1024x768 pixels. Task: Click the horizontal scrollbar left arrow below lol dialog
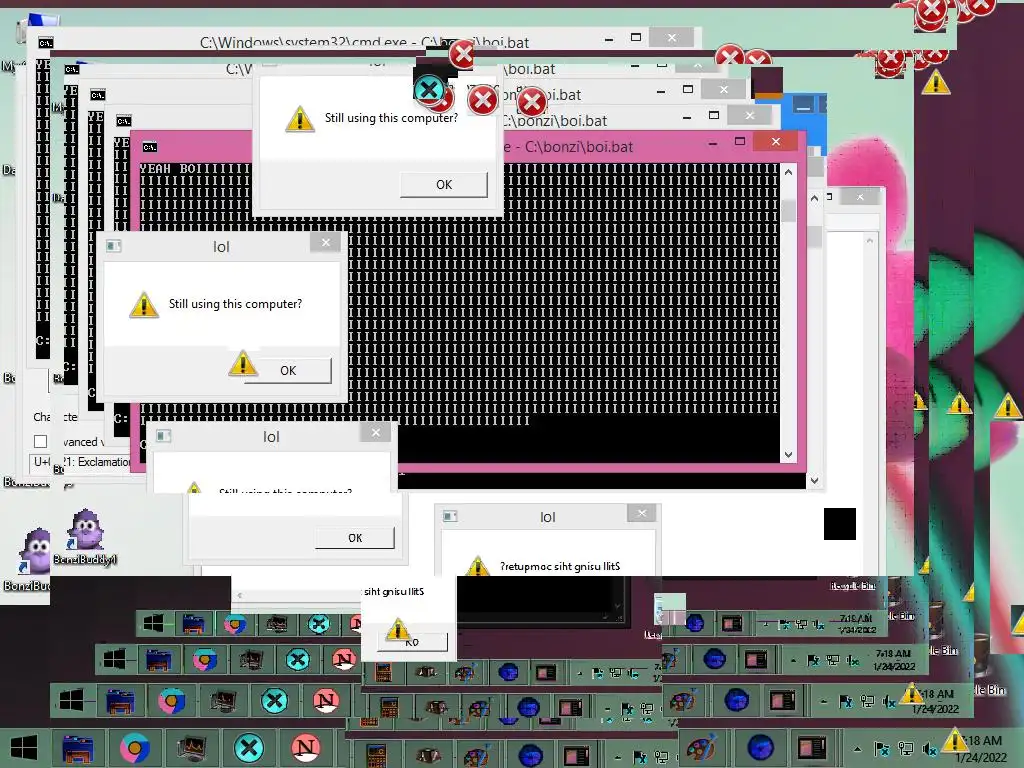(x=240, y=595)
